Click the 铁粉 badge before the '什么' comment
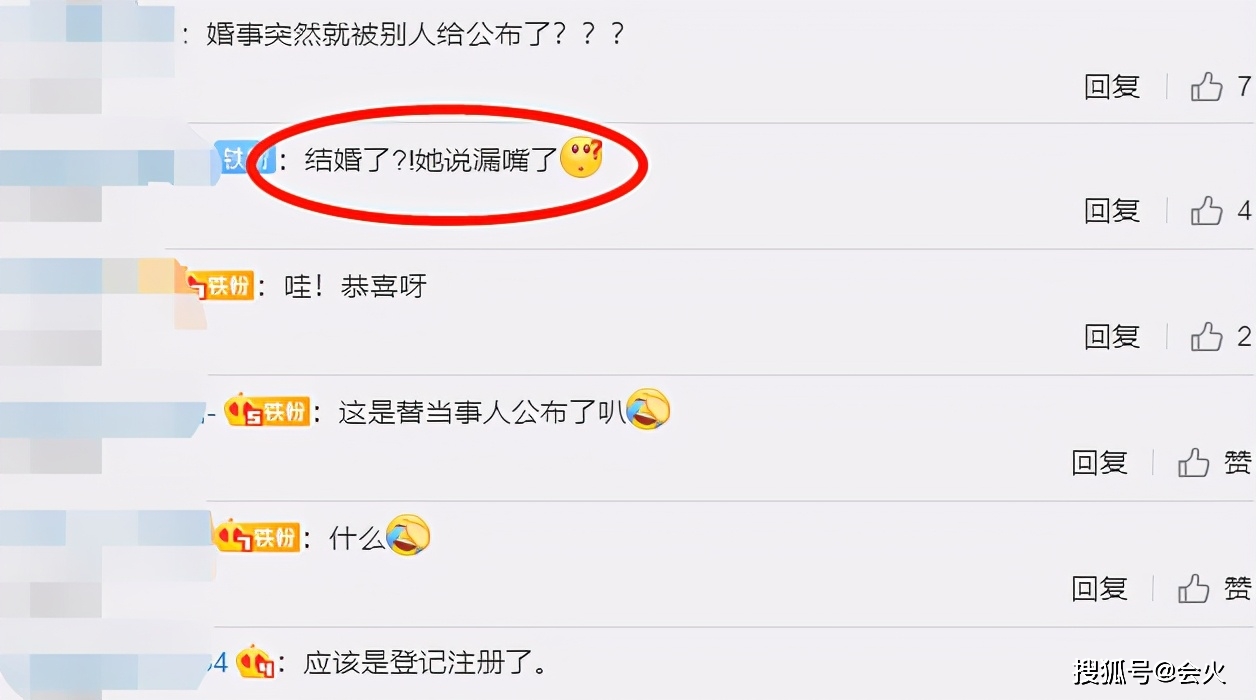1256x700 pixels. point(258,537)
